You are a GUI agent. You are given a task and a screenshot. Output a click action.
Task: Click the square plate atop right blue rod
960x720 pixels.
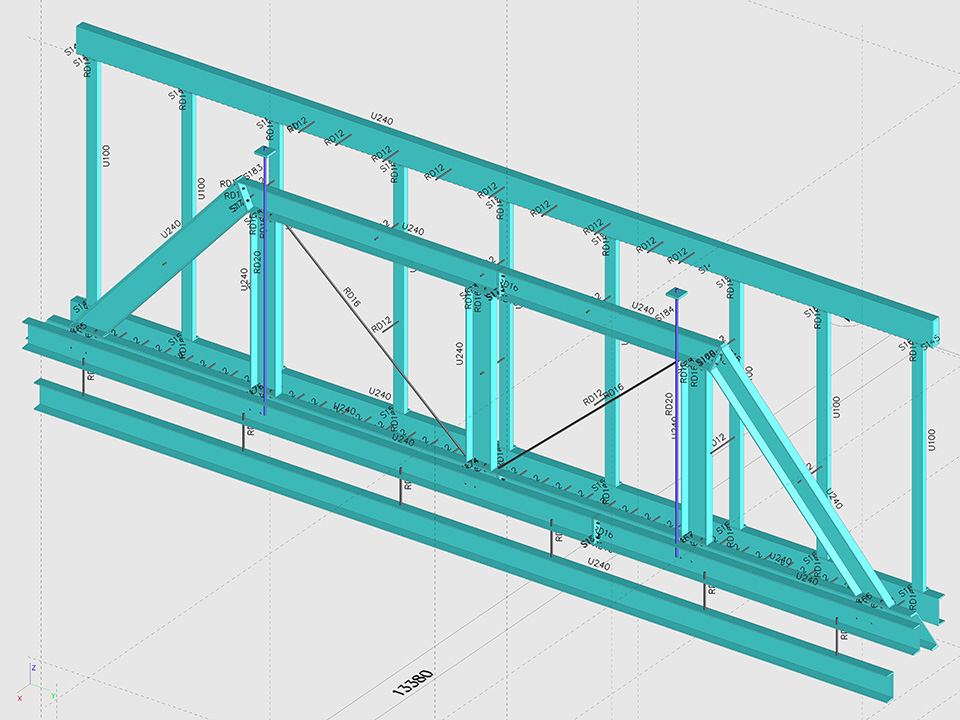(x=677, y=294)
